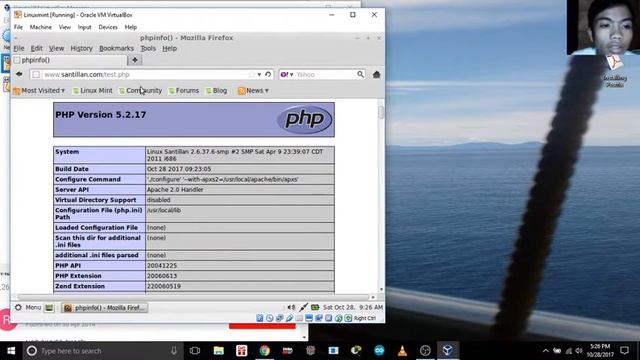
Task: Open Arduino IDE from taskbar
Action: point(379,351)
